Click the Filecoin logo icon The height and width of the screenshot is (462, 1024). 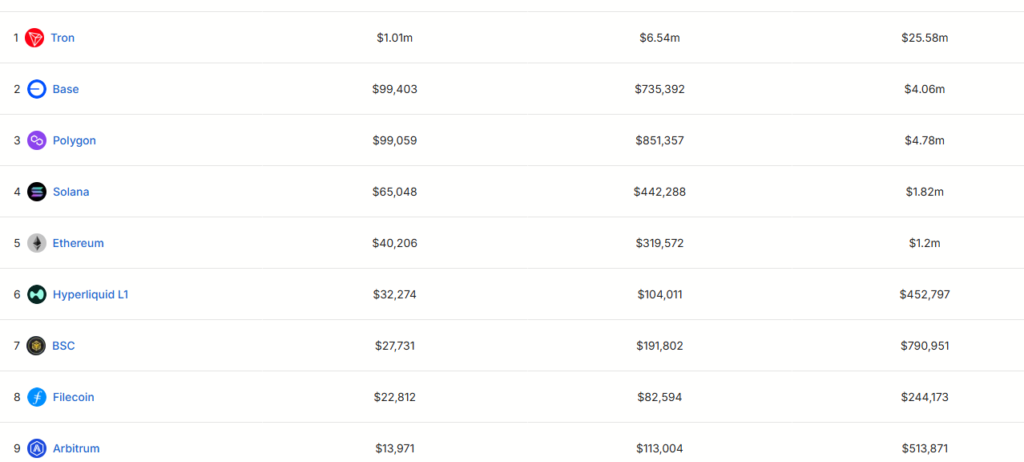[37, 397]
